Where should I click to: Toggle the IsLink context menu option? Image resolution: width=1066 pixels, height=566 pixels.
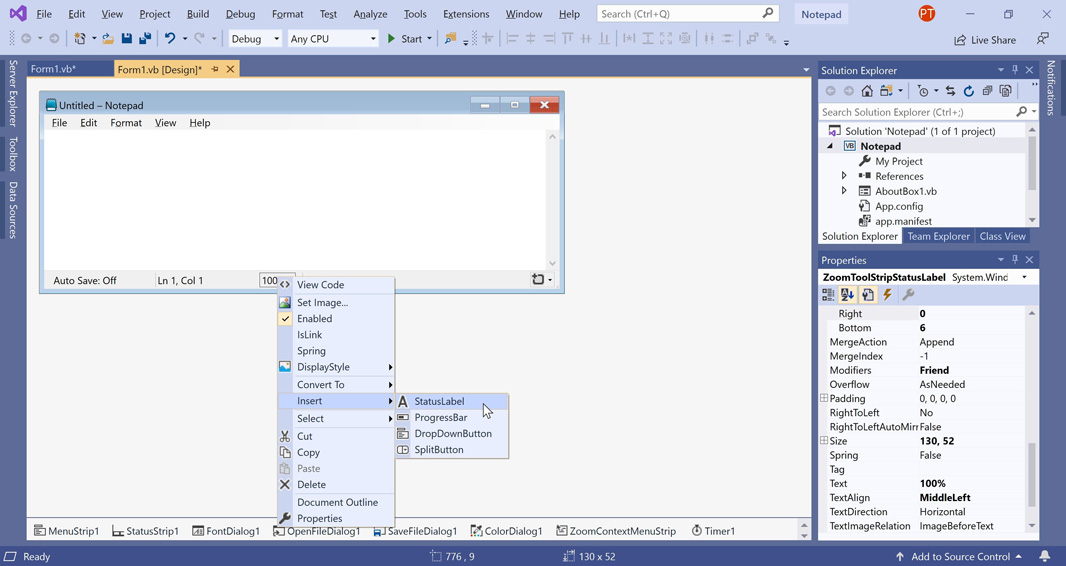coord(309,335)
